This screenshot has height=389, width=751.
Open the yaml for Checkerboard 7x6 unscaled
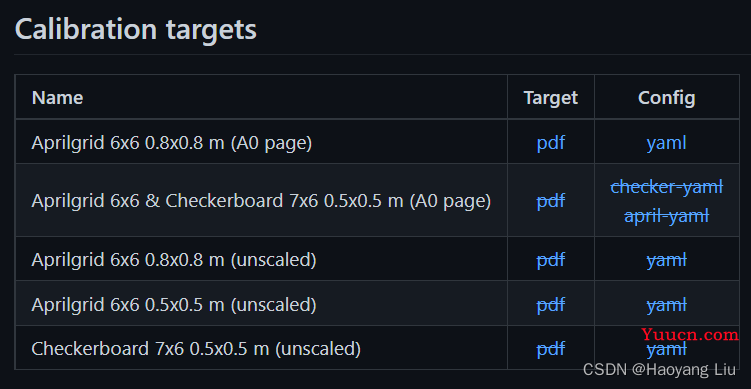666,350
